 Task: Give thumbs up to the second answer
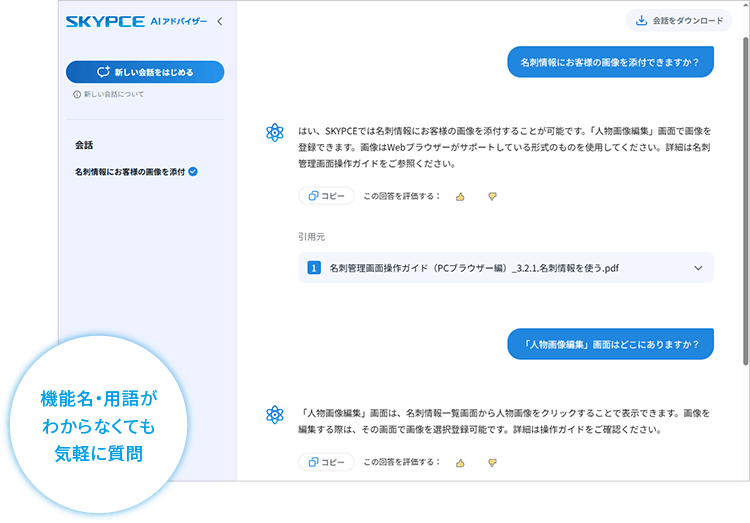(460, 463)
